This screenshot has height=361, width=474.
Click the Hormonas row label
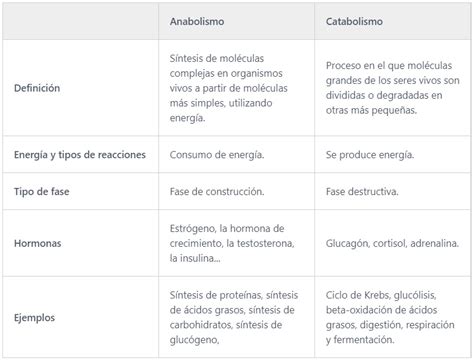(x=37, y=243)
